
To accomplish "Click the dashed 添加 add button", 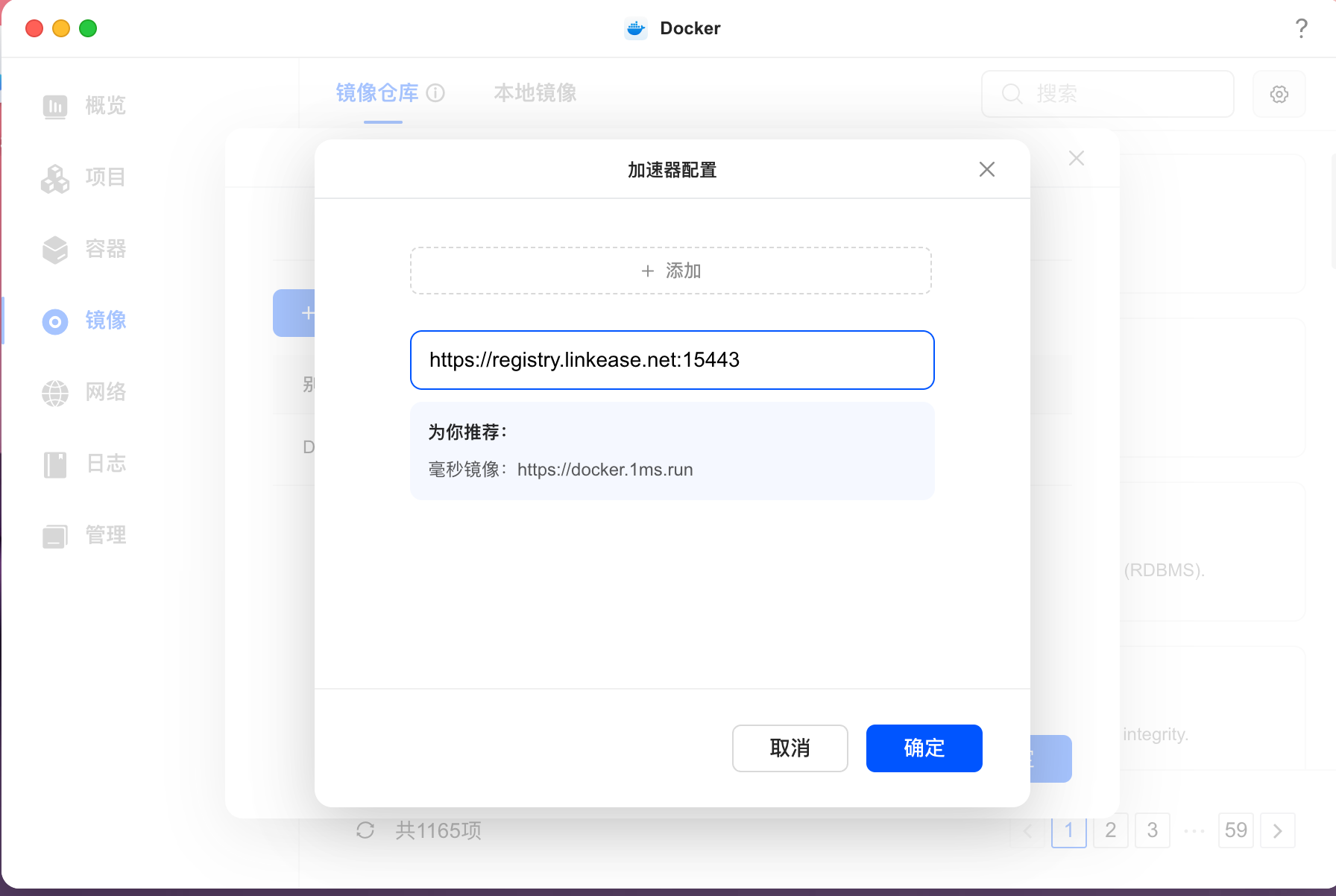I will [671, 271].
